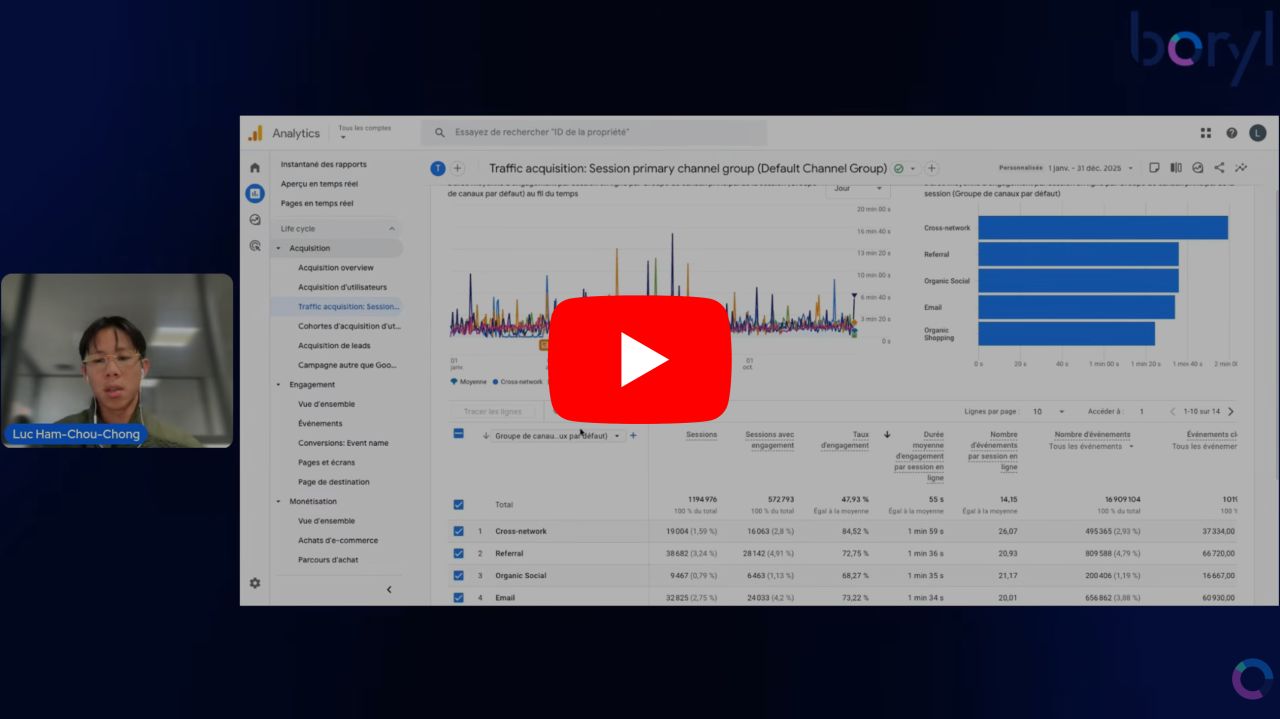Open the Admin settings gear icon
The image size is (1280, 719).
click(255, 583)
